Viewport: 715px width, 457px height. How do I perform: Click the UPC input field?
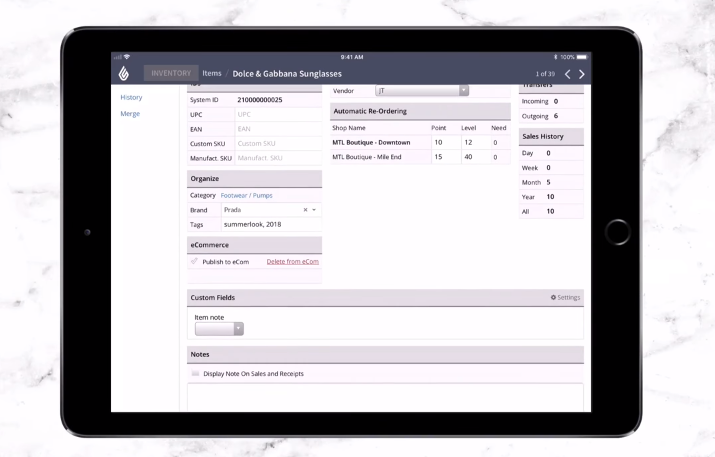point(277,115)
